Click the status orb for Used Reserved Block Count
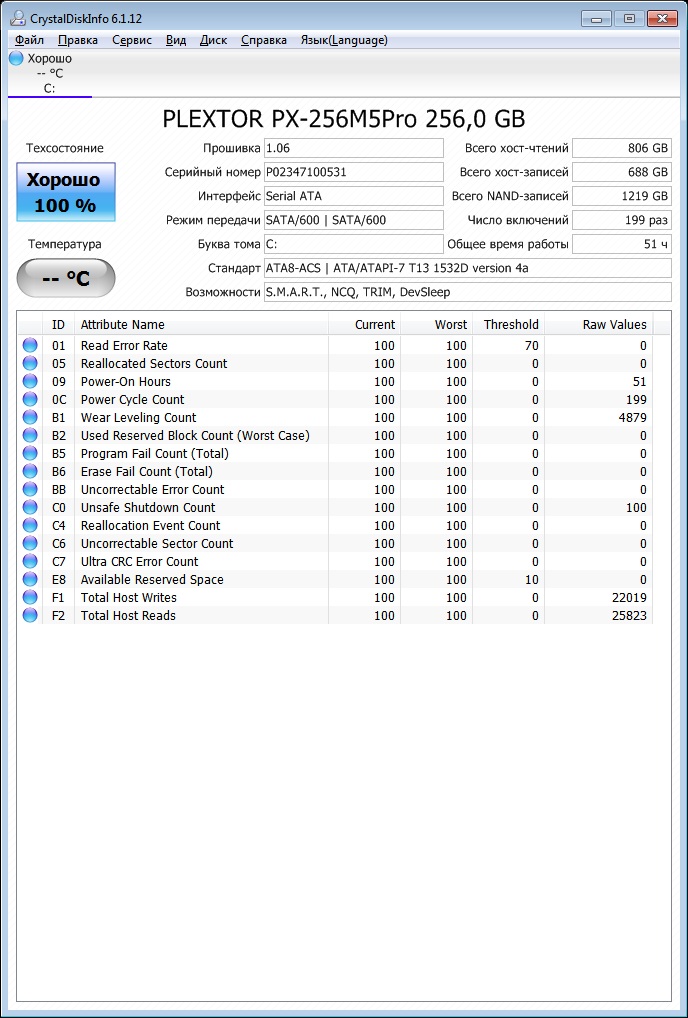 point(30,436)
